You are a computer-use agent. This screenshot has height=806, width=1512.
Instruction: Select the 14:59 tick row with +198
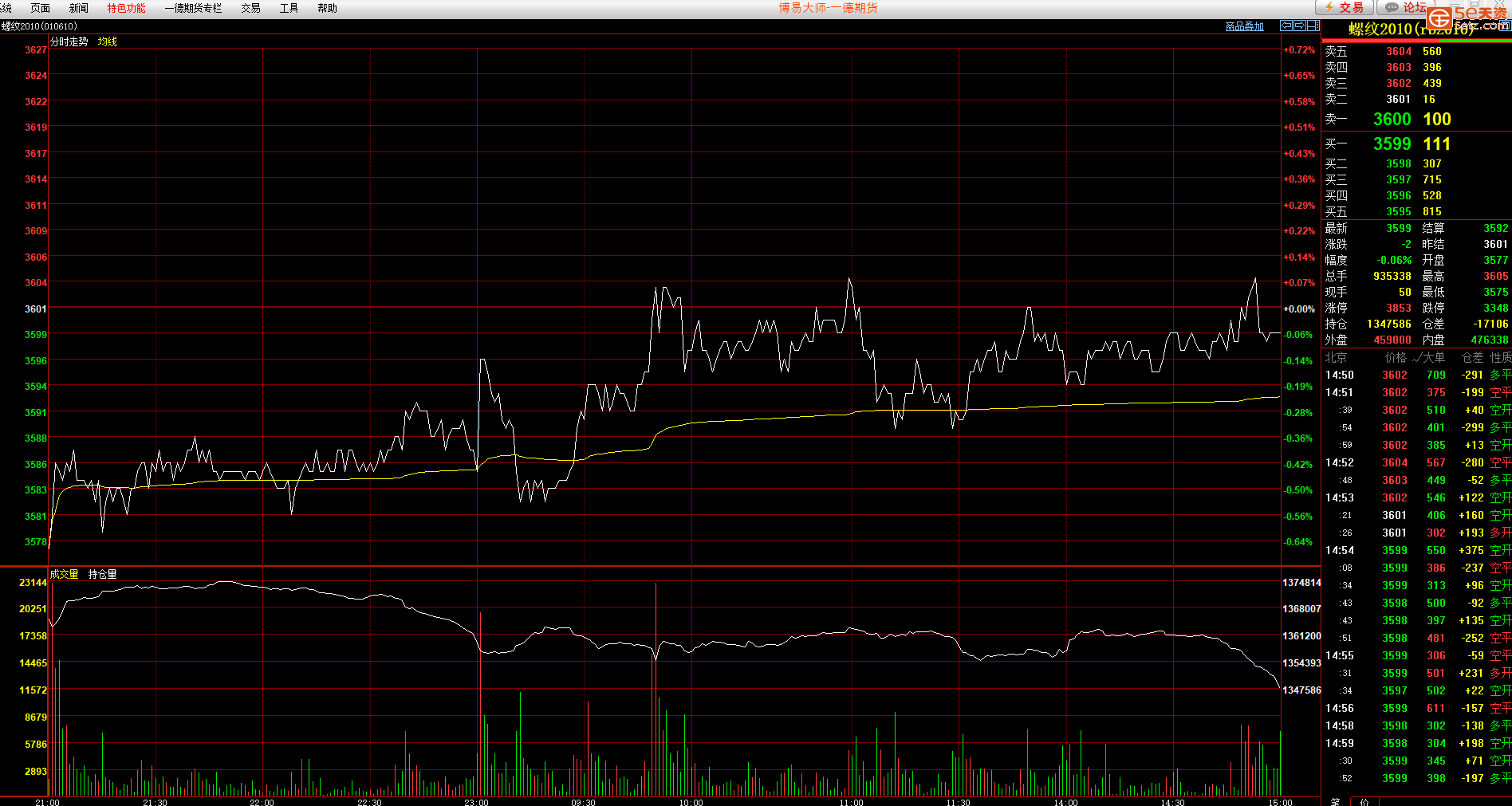[x=1417, y=743]
